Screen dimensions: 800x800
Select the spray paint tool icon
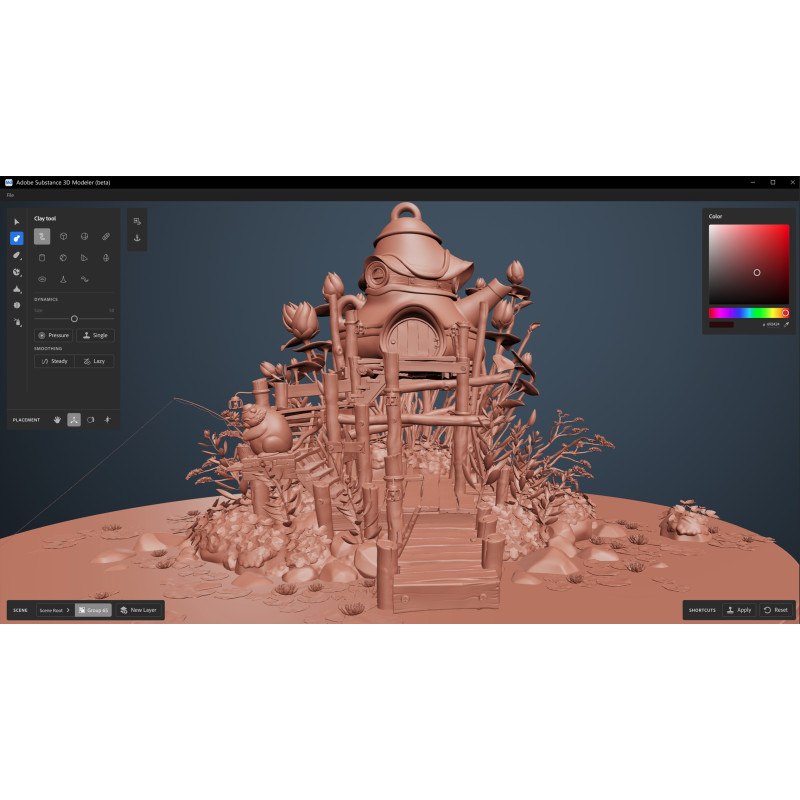click(17, 322)
